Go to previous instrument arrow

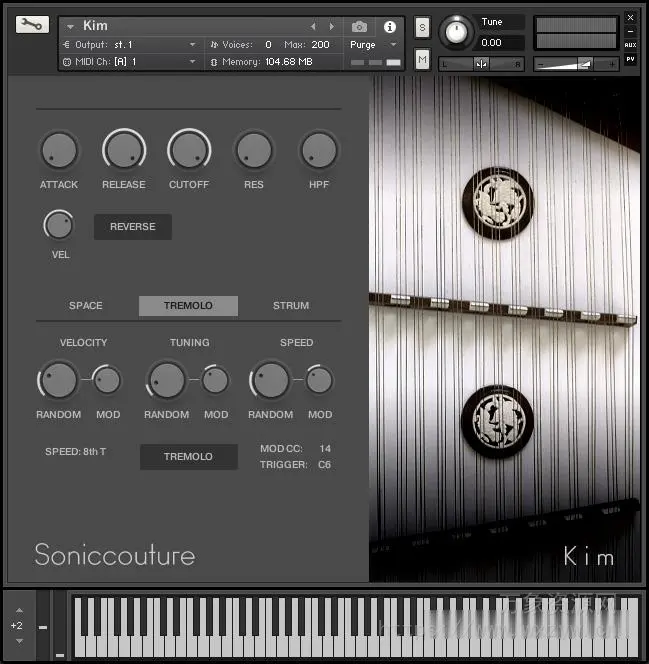point(313,27)
